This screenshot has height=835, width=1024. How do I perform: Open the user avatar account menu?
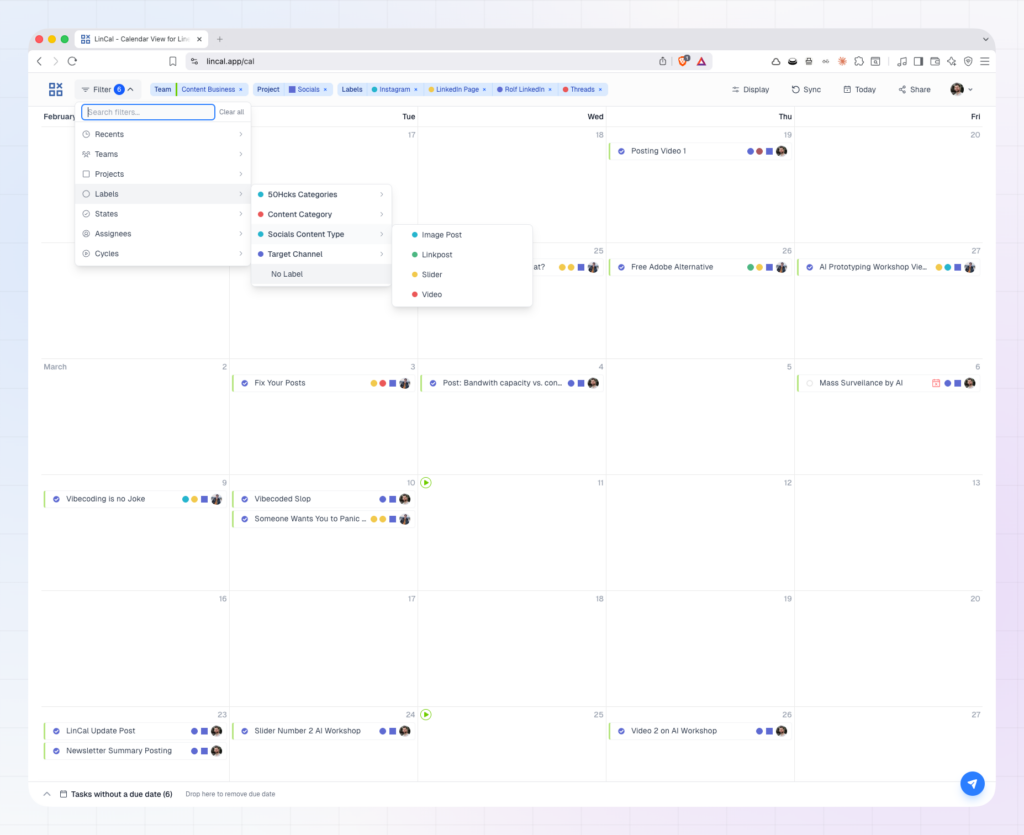tap(961, 90)
